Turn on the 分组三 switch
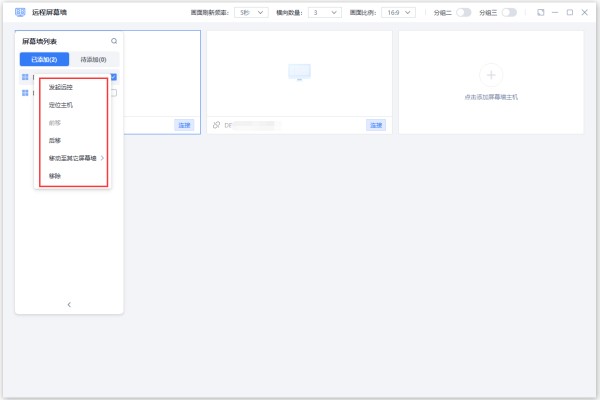This screenshot has width=600, height=400. pos(509,13)
